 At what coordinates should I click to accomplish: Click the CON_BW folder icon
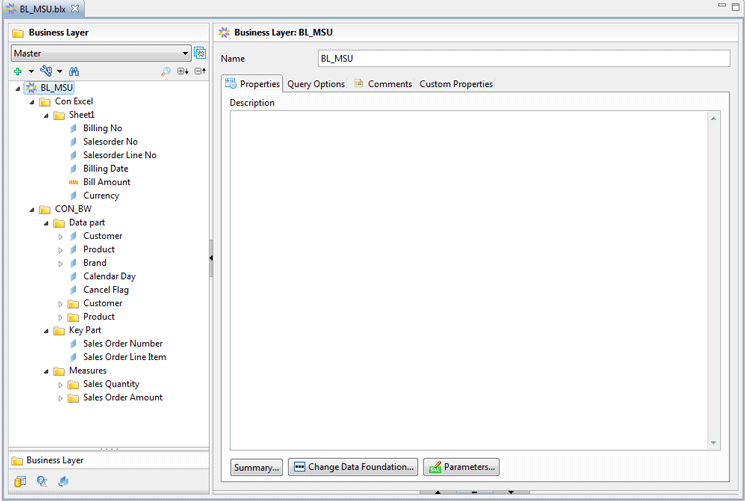pos(45,209)
